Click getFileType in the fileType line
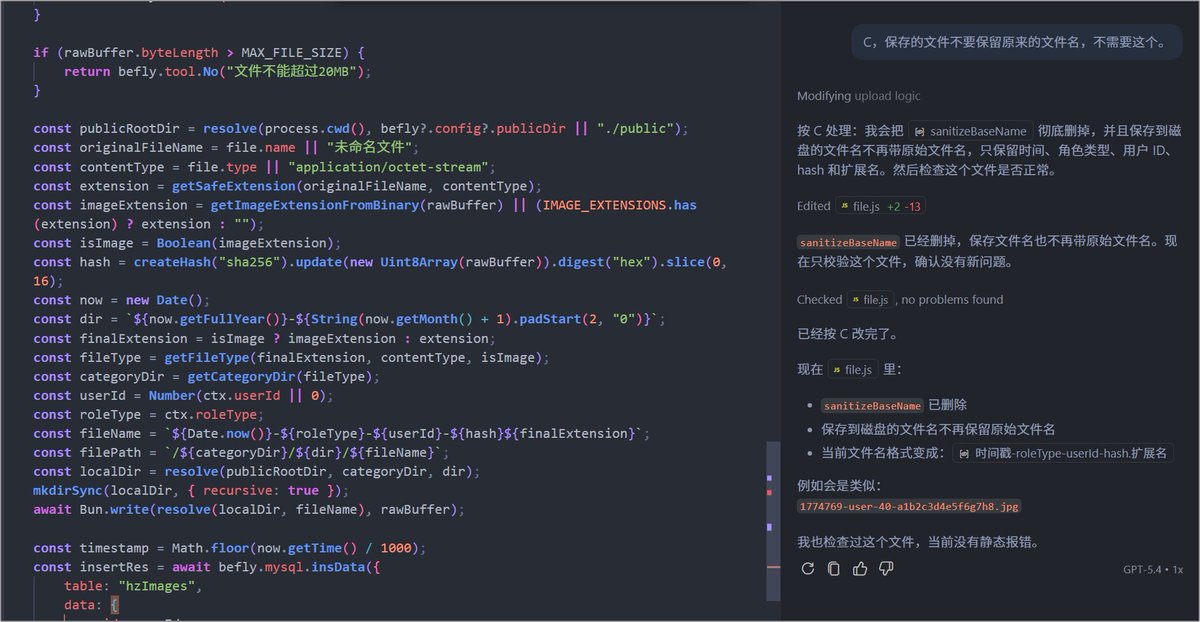Viewport: 1200px width, 622px height. click(206, 357)
